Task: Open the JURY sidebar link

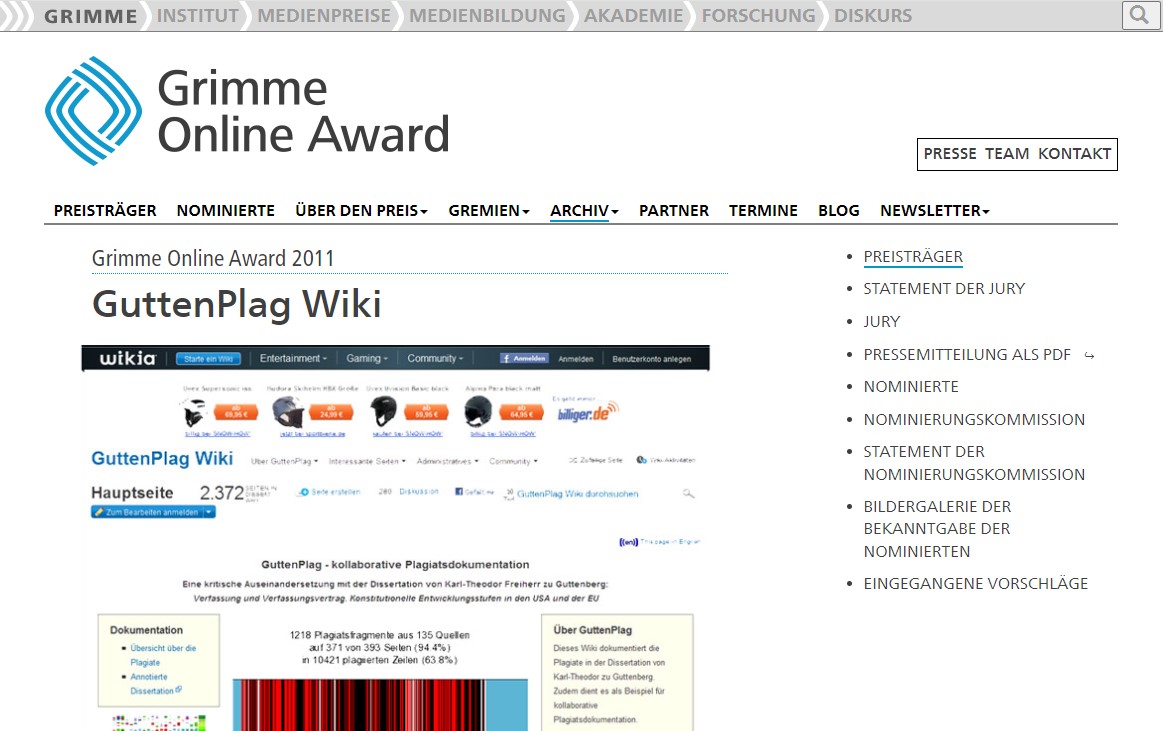Action: [x=882, y=322]
